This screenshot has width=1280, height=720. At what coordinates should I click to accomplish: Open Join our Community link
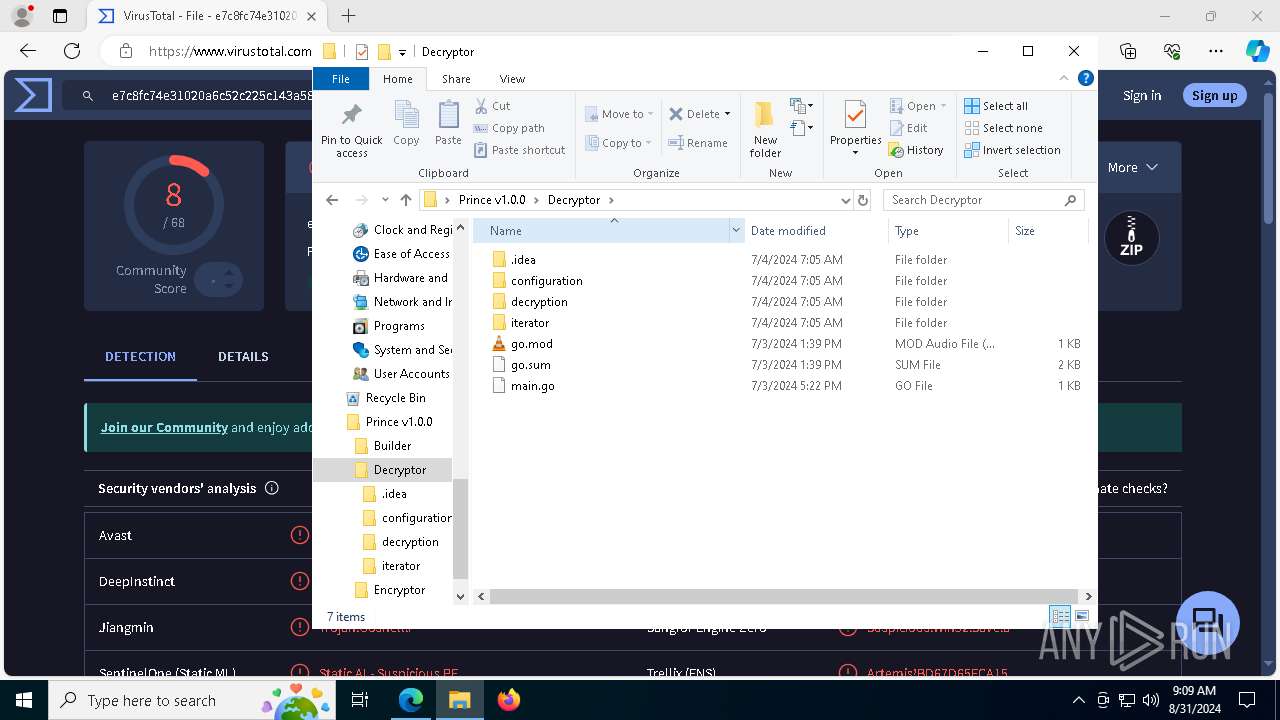click(164, 427)
